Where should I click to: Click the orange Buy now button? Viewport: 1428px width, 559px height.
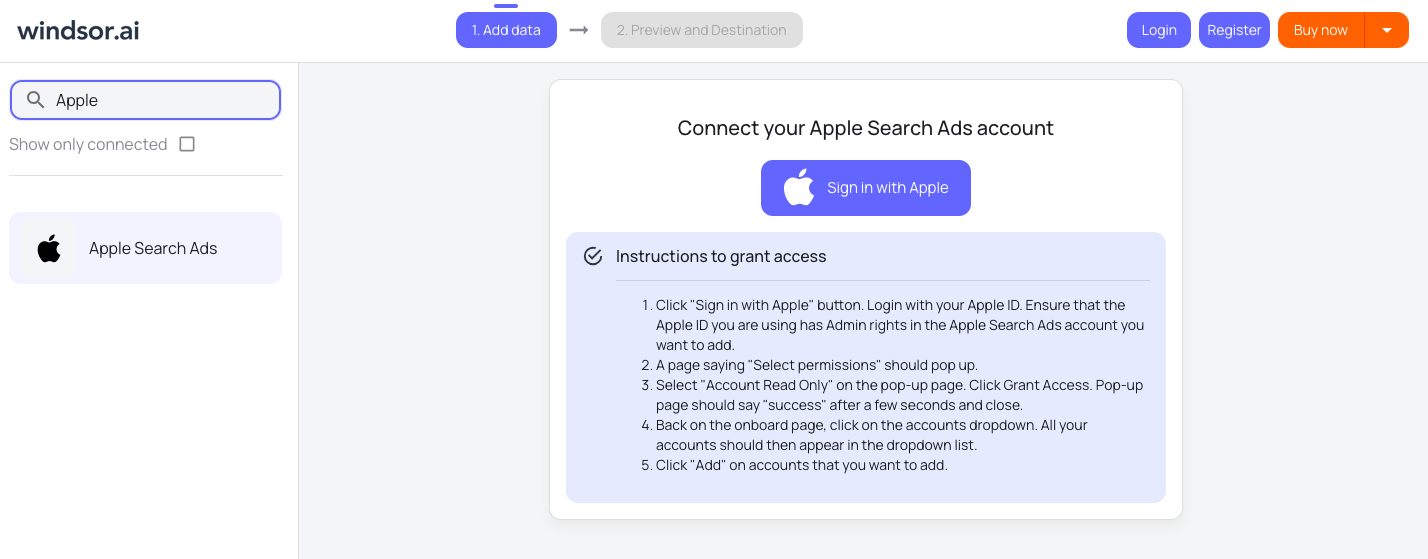[1320, 30]
